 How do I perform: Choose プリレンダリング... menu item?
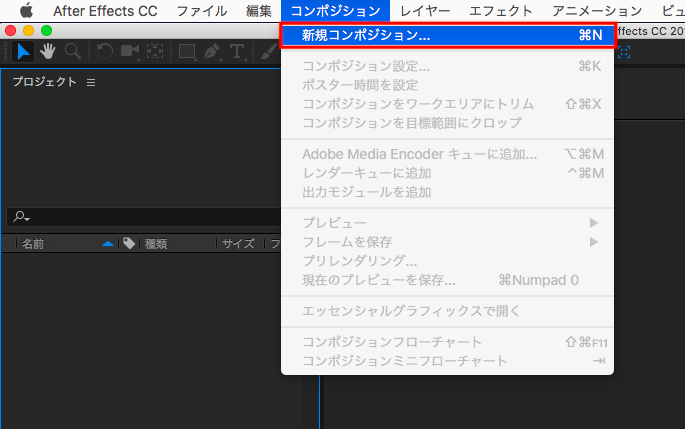[x=447, y=261]
